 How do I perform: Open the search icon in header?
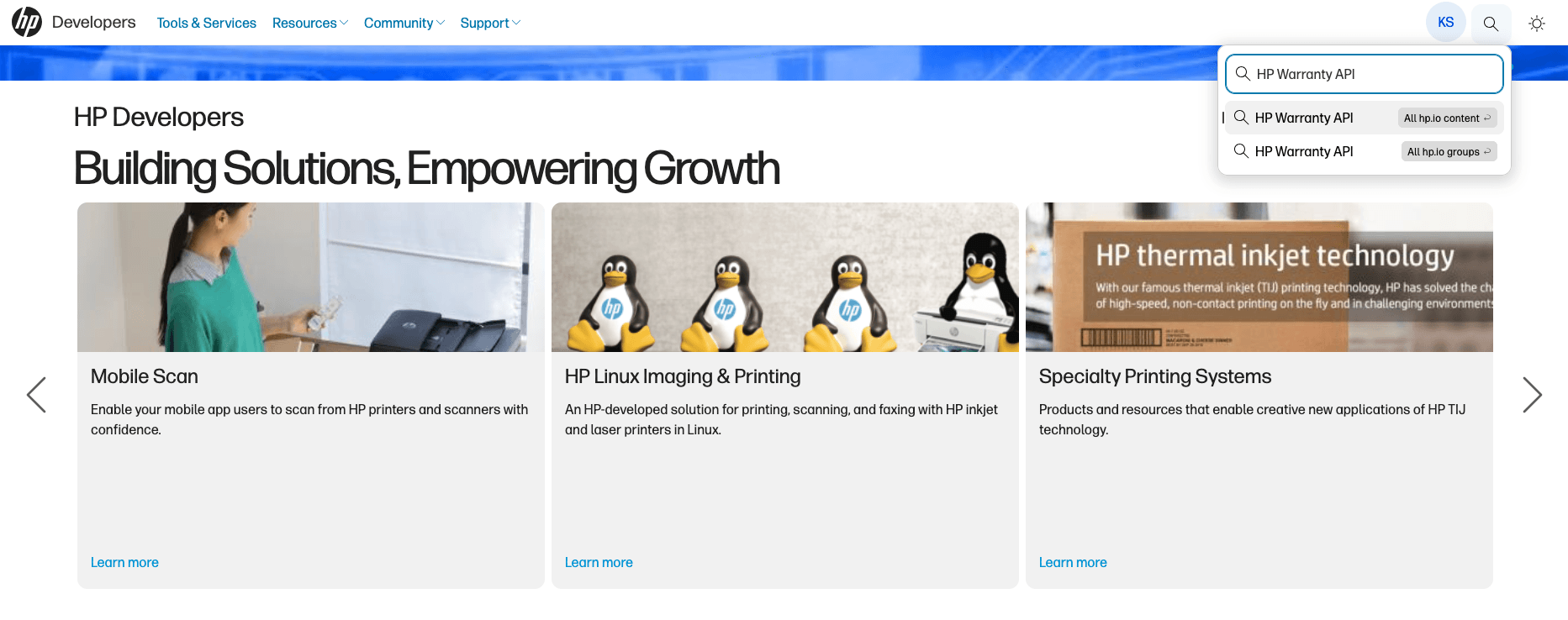(1491, 24)
